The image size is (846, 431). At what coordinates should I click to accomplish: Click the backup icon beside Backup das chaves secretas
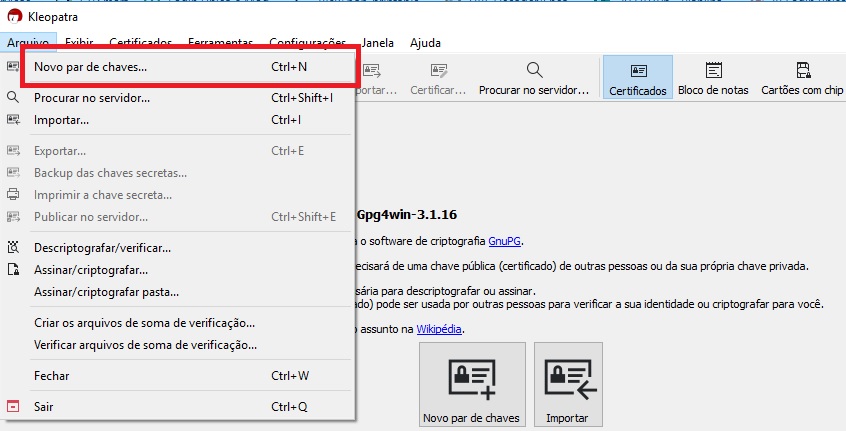pyautogui.click(x=13, y=173)
